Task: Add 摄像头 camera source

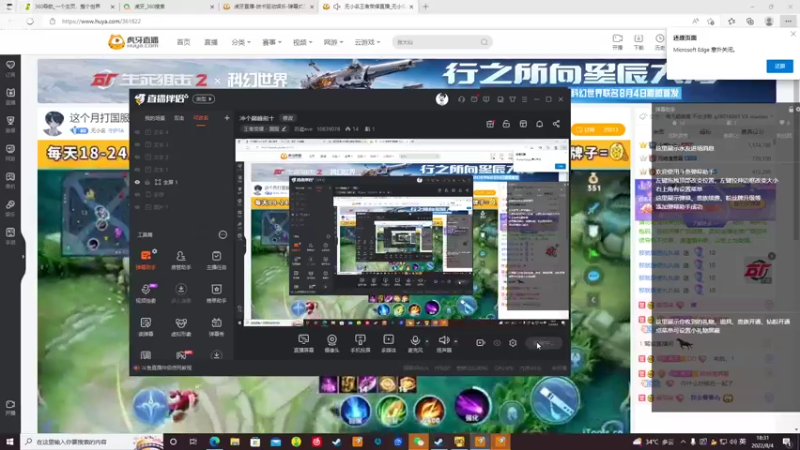Action: pyautogui.click(x=332, y=343)
